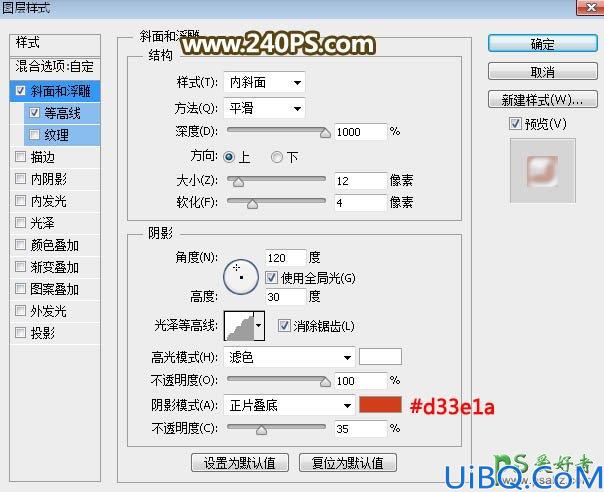The height and width of the screenshot is (492, 604).
Task: Click the 确定 button
Action: pyautogui.click(x=543, y=44)
